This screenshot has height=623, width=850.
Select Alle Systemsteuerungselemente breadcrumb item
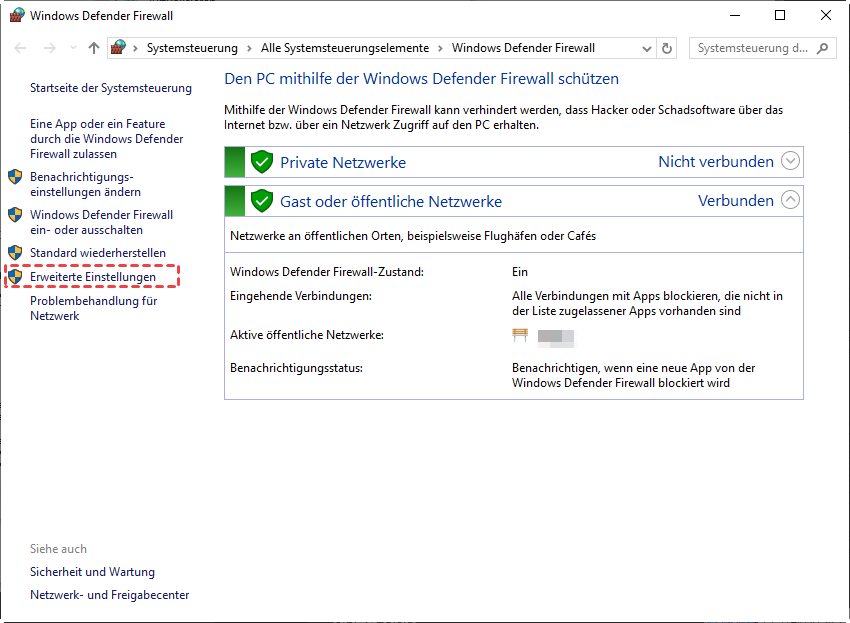pyautogui.click(x=344, y=48)
